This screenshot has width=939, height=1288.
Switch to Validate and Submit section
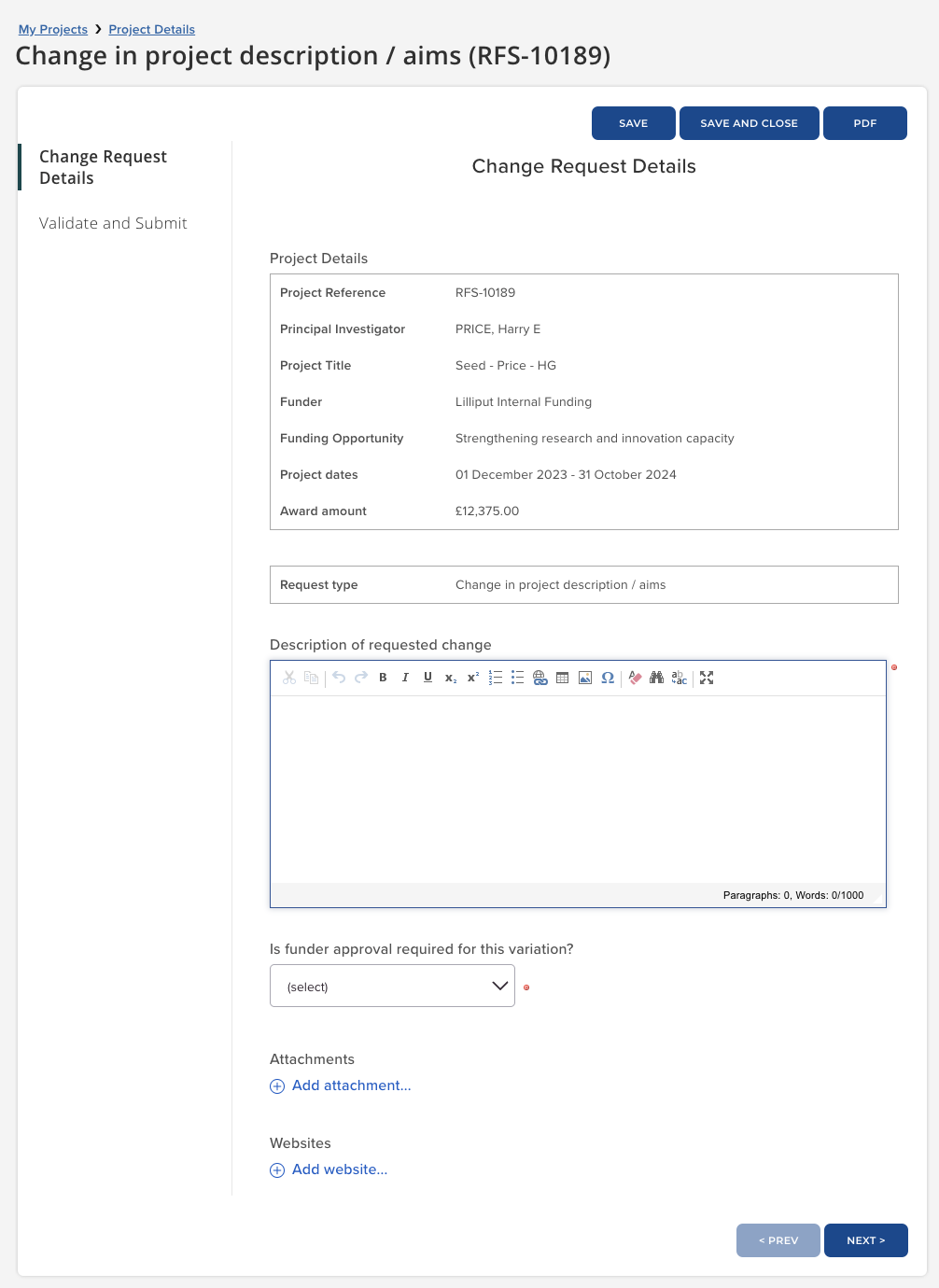[x=113, y=223]
